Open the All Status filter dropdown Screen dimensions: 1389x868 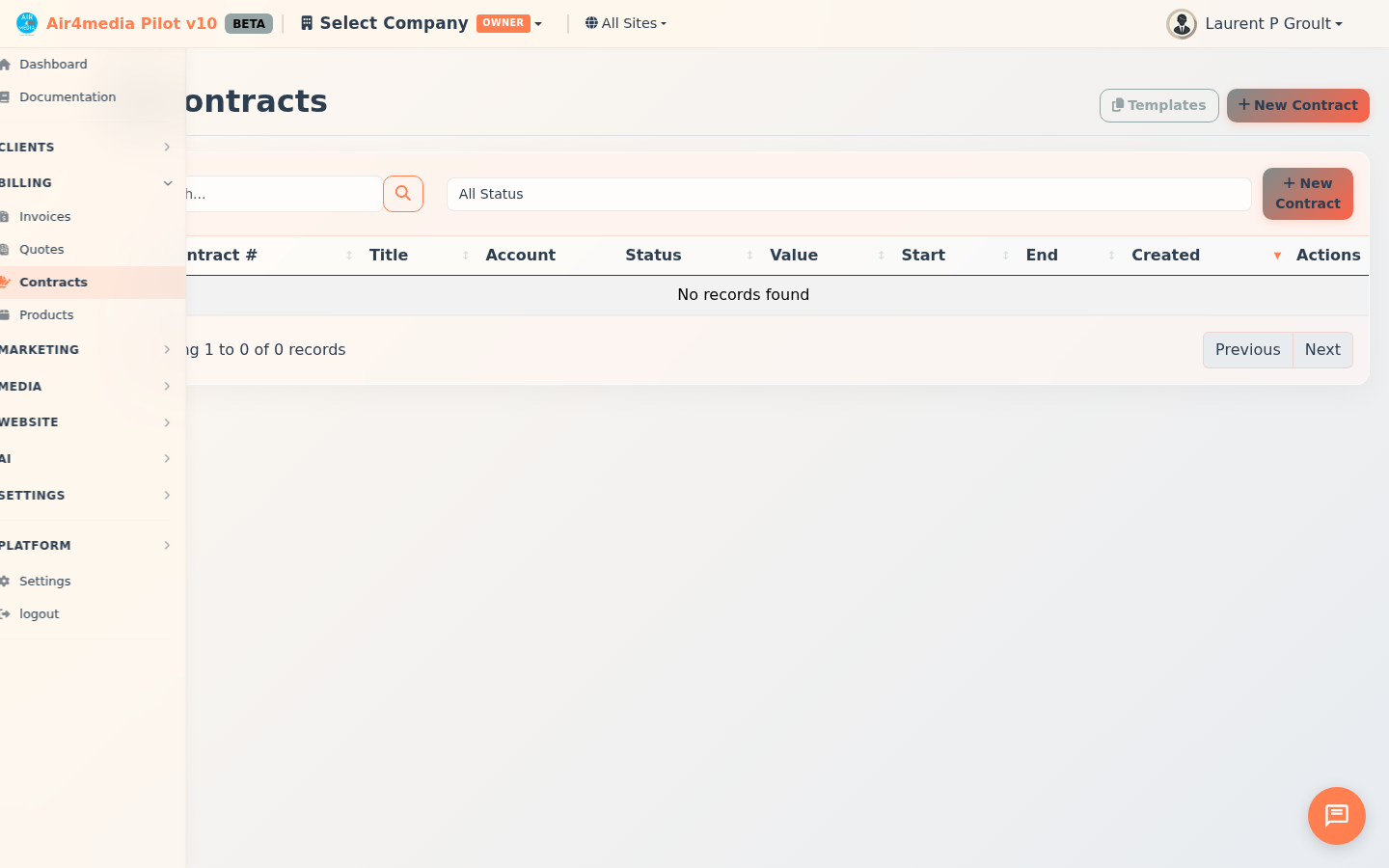pyautogui.click(x=848, y=194)
